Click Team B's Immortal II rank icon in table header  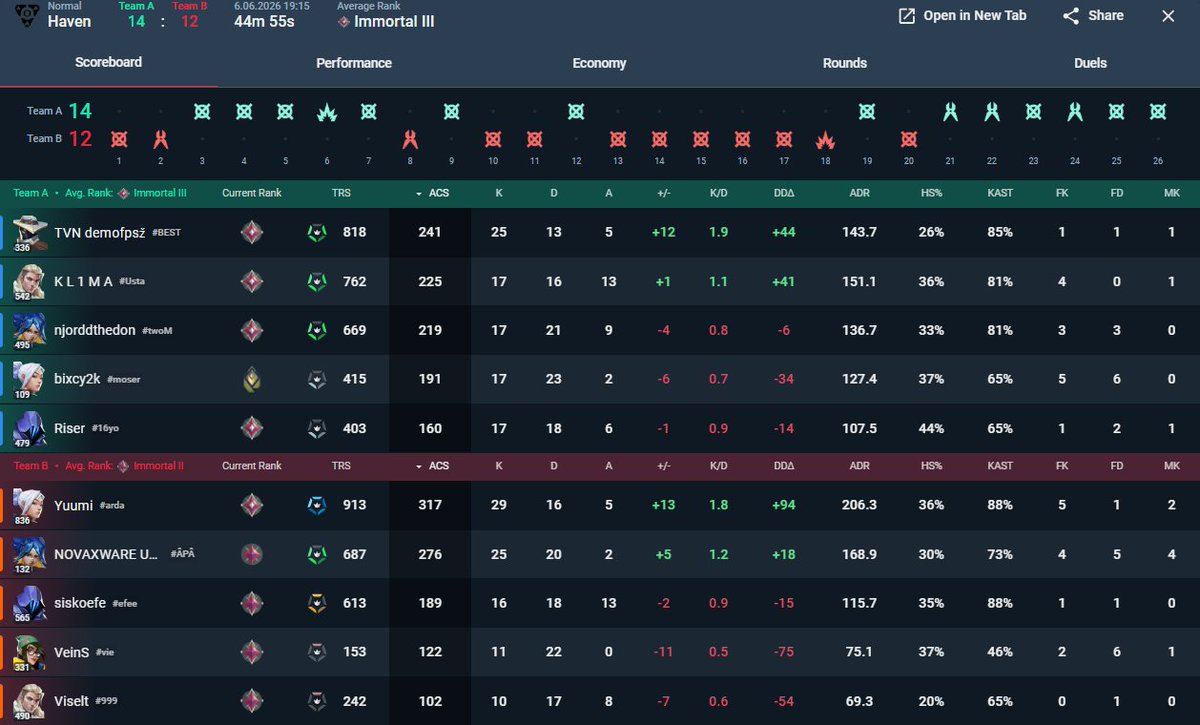(124, 466)
